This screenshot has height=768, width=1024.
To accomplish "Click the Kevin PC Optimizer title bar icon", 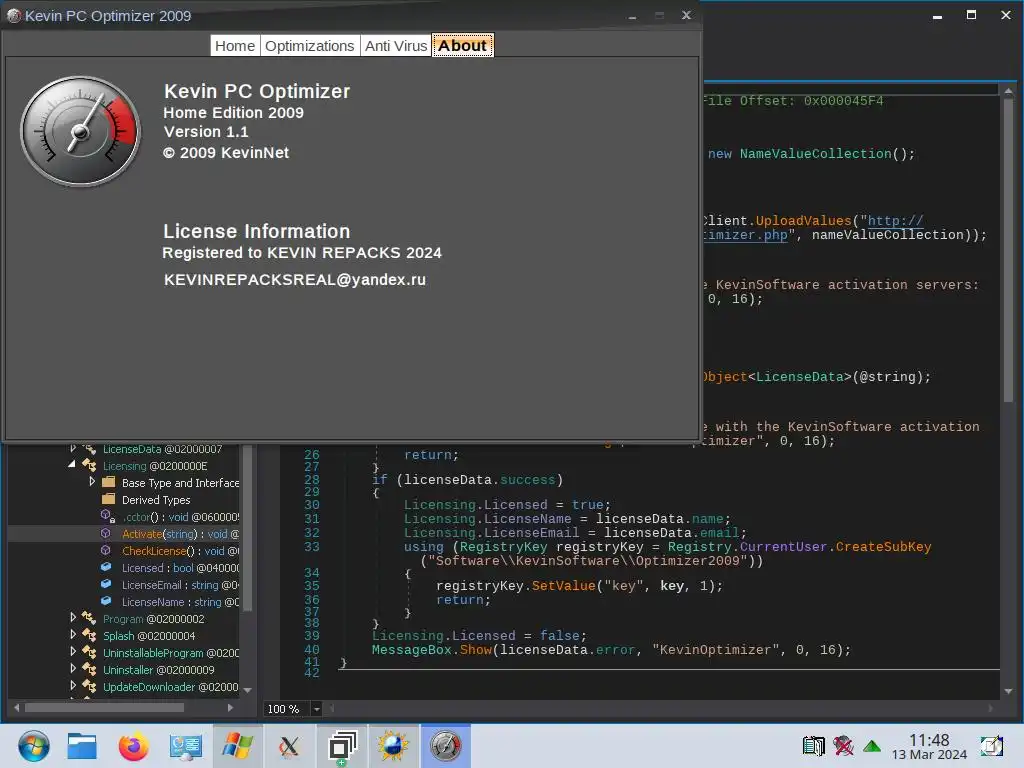I will [x=14, y=16].
